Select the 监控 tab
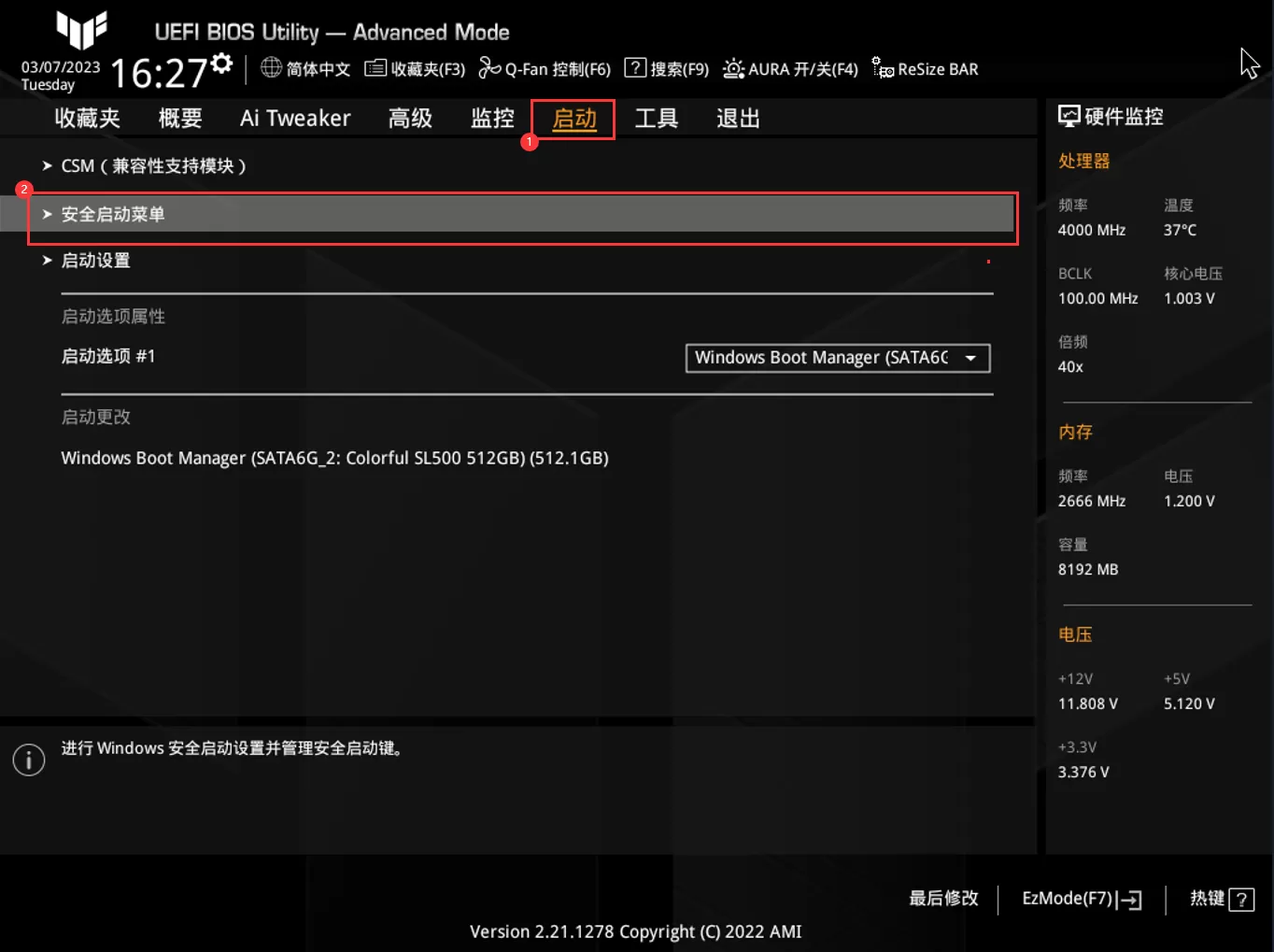The image size is (1274, 952). coord(492,119)
